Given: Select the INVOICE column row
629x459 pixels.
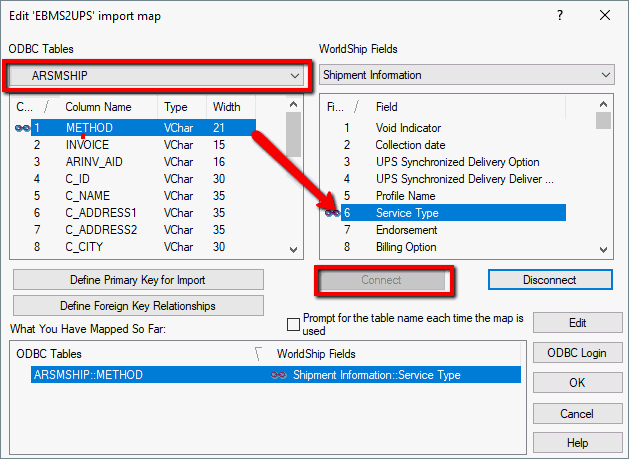Looking at the screenshot, I should coord(87,145).
